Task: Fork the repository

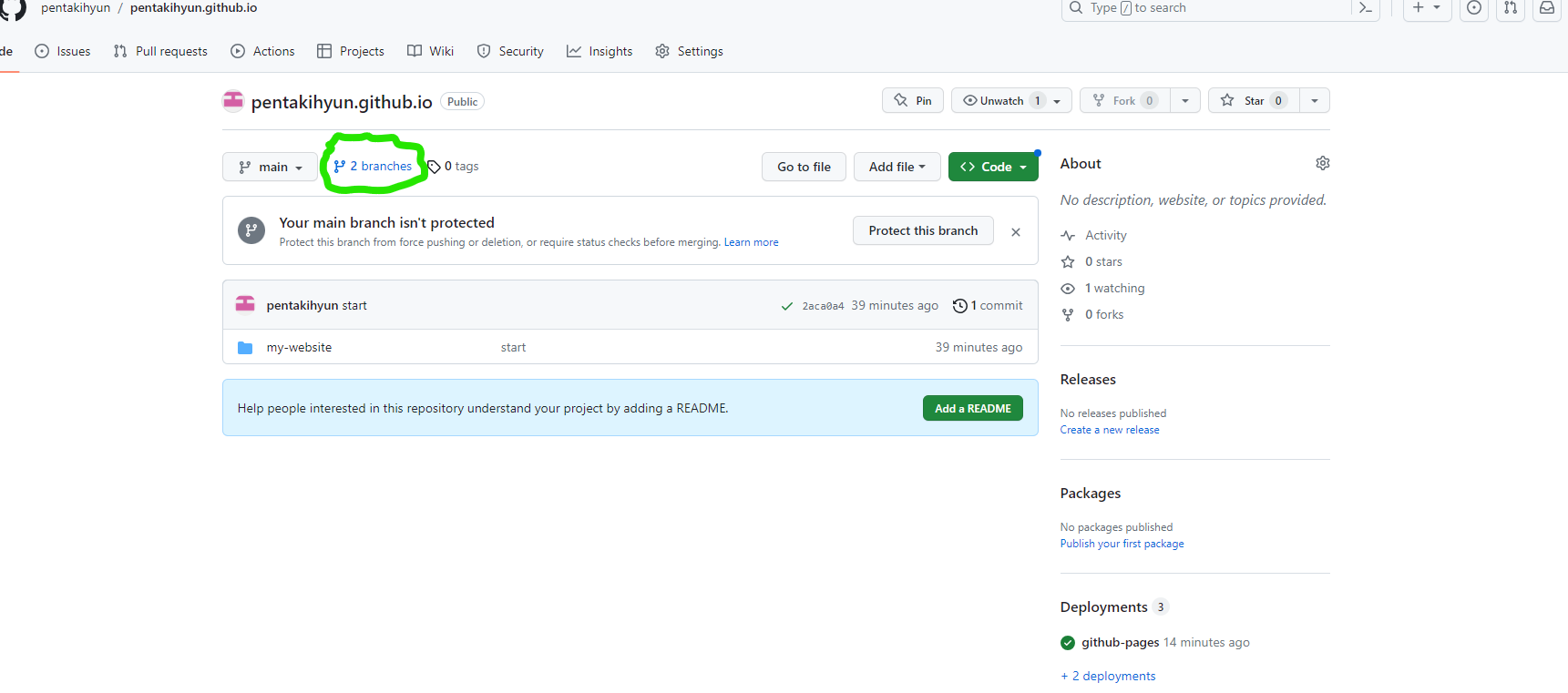Action: pyautogui.click(x=1125, y=100)
